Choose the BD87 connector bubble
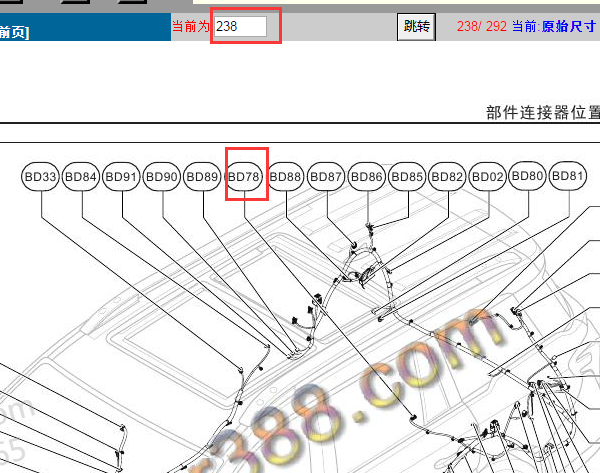Image resolution: width=600 pixels, height=473 pixels. coord(326,177)
